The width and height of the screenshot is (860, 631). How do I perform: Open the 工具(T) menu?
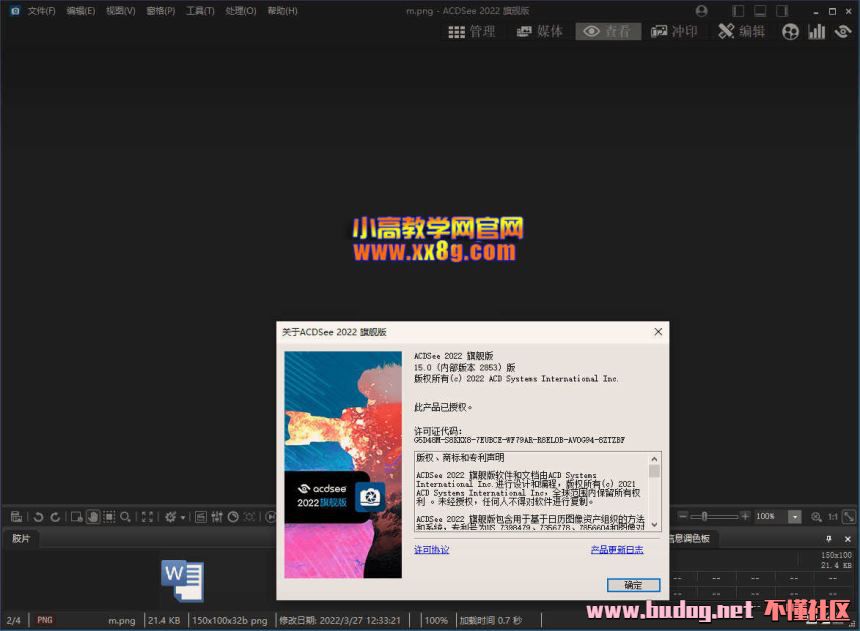click(x=200, y=10)
